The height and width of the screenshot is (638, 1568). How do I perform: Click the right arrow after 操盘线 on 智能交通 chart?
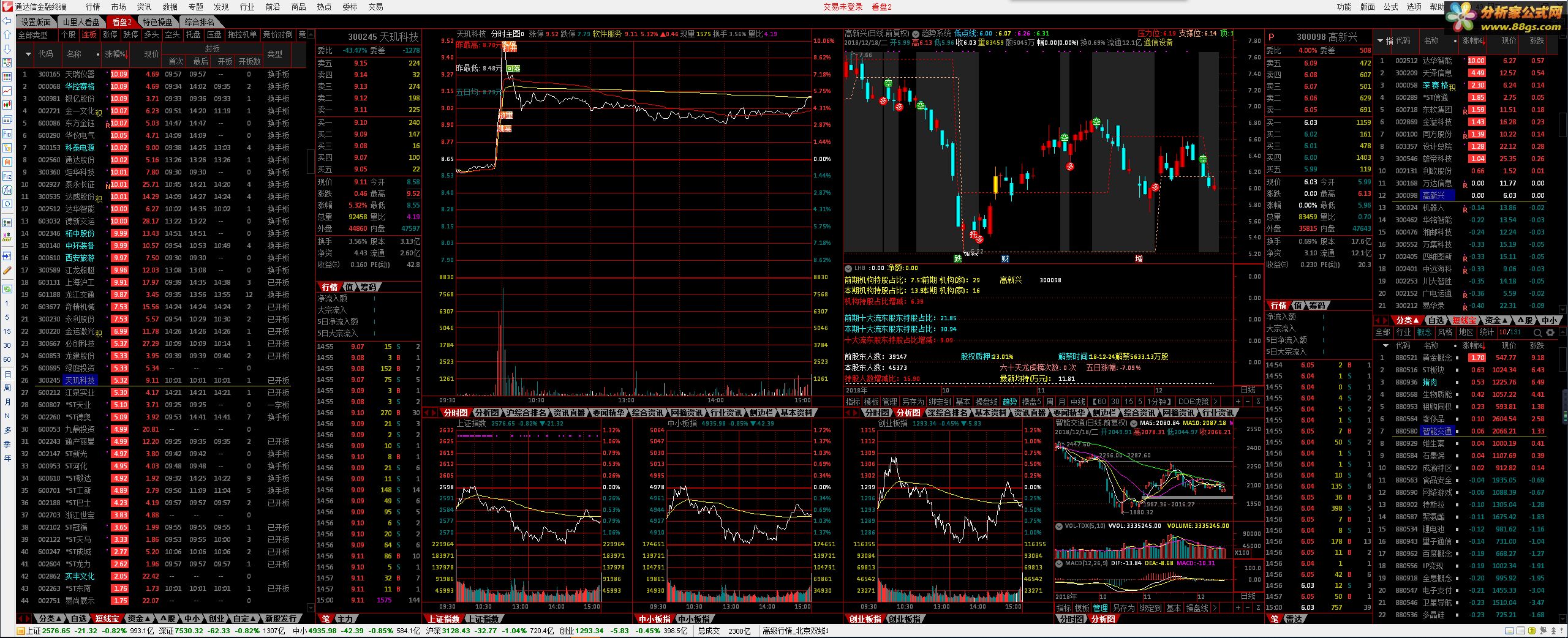1215,608
